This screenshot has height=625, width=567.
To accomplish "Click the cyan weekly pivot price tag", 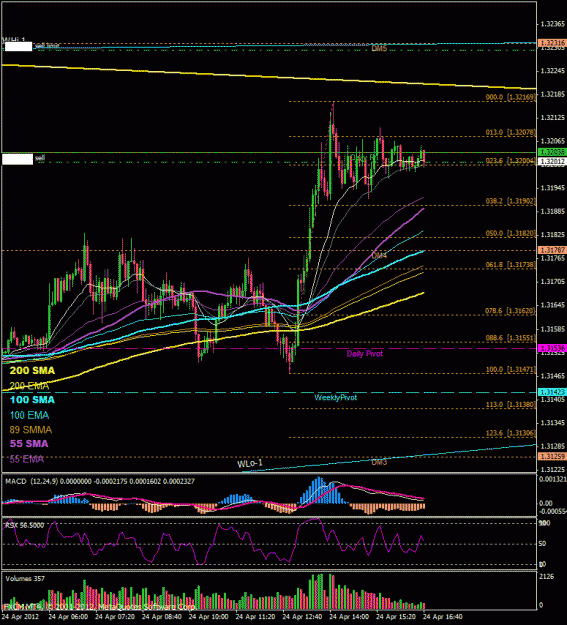I will click(x=552, y=392).
